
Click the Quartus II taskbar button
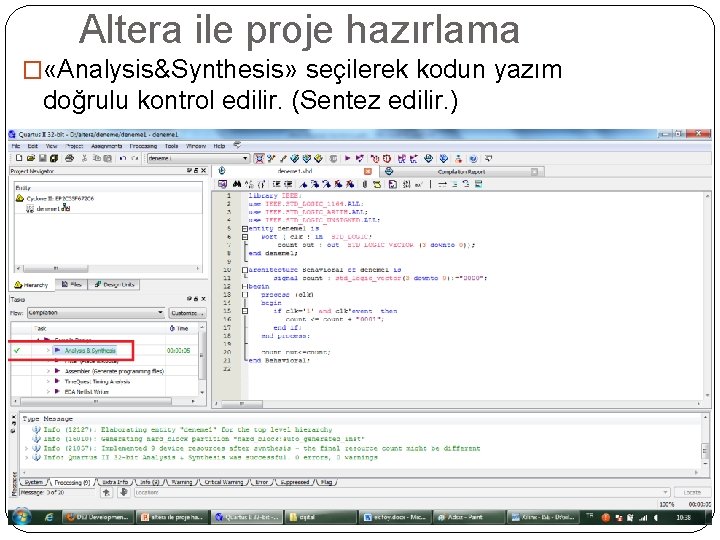(x=247, y=517)
